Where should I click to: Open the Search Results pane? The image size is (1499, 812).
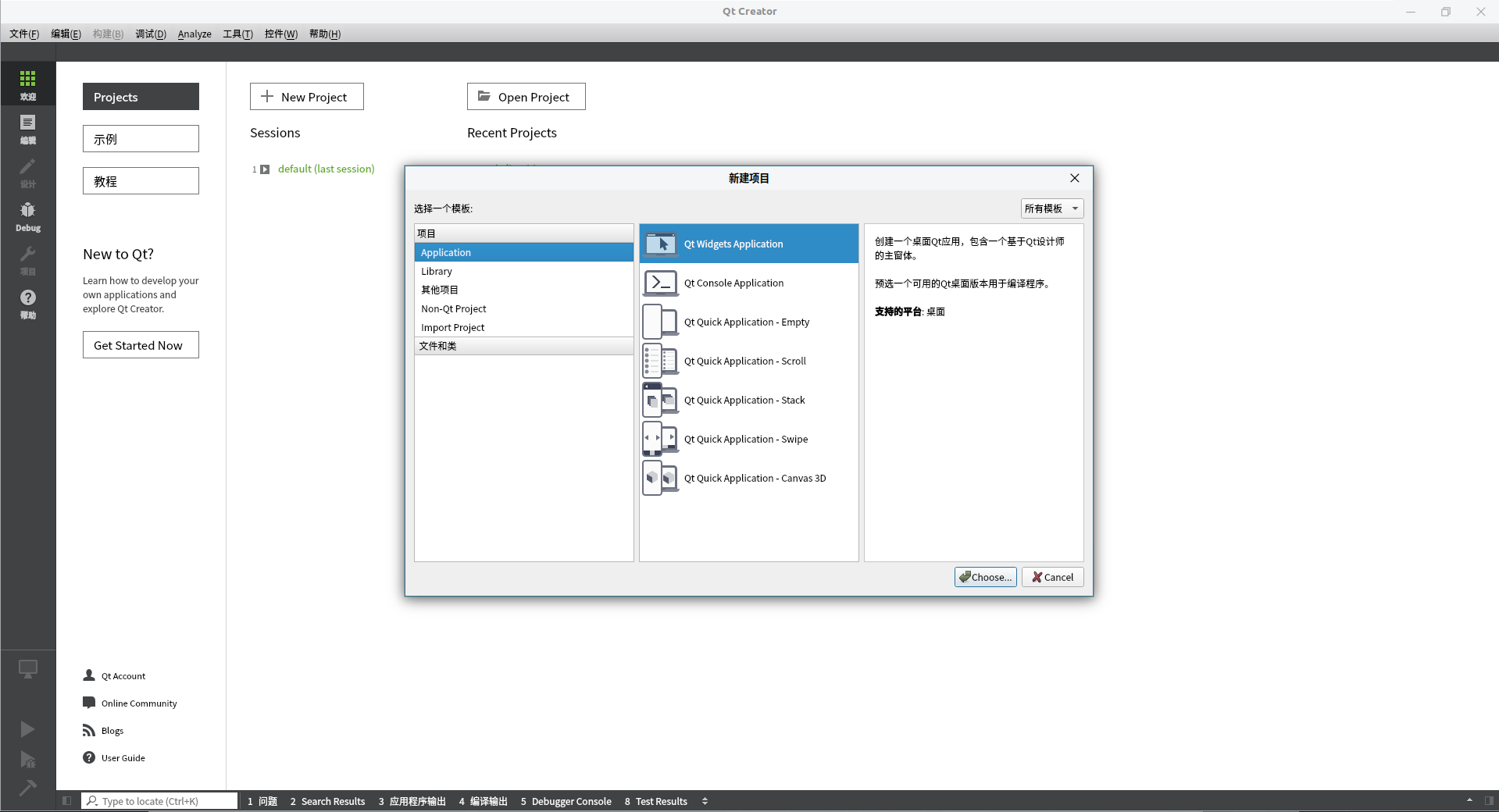pos(327,801)
